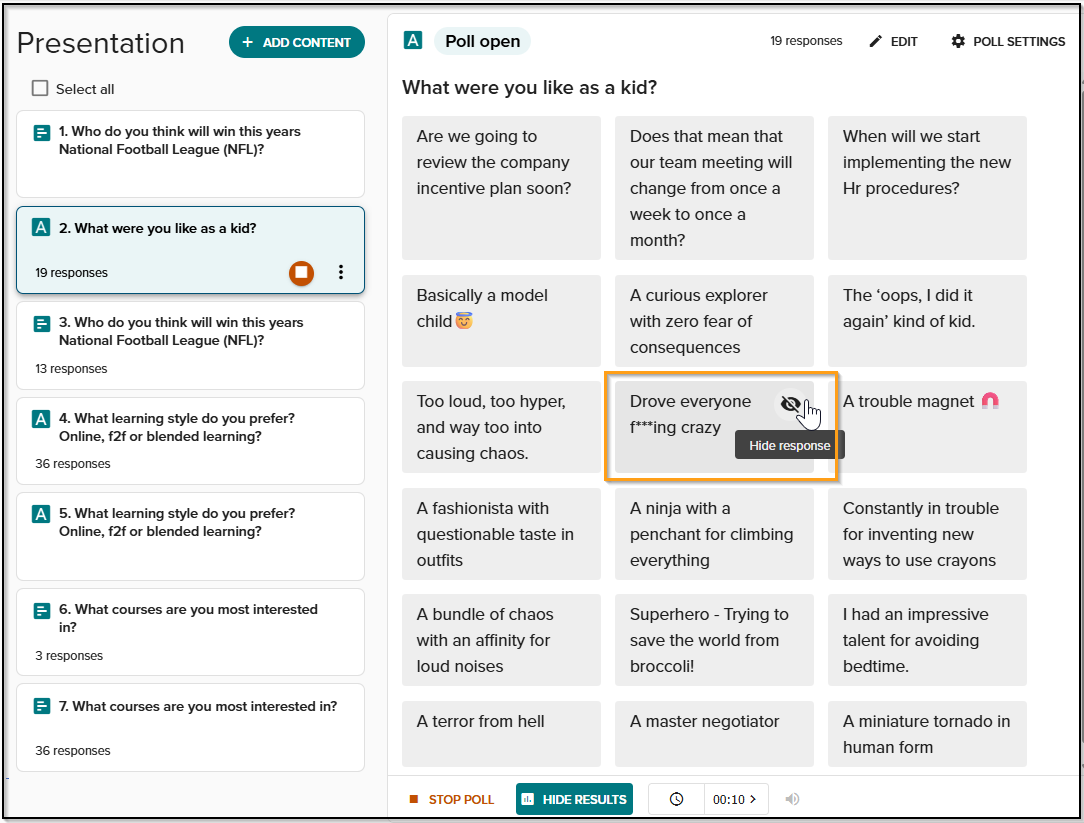Click multiple-choice icon on slide 7

41,706
